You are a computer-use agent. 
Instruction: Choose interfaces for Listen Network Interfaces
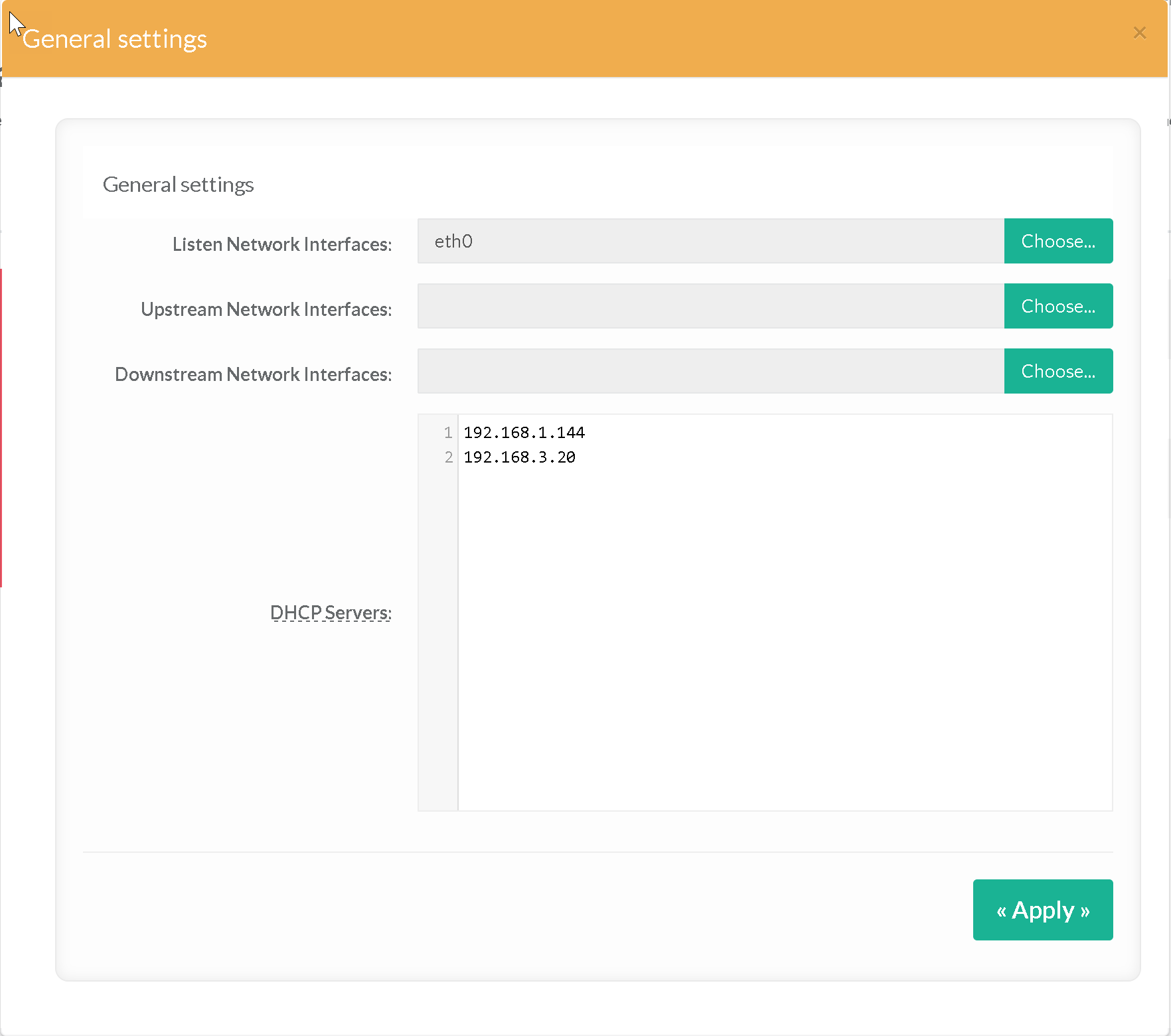(x=1057, y=242)
